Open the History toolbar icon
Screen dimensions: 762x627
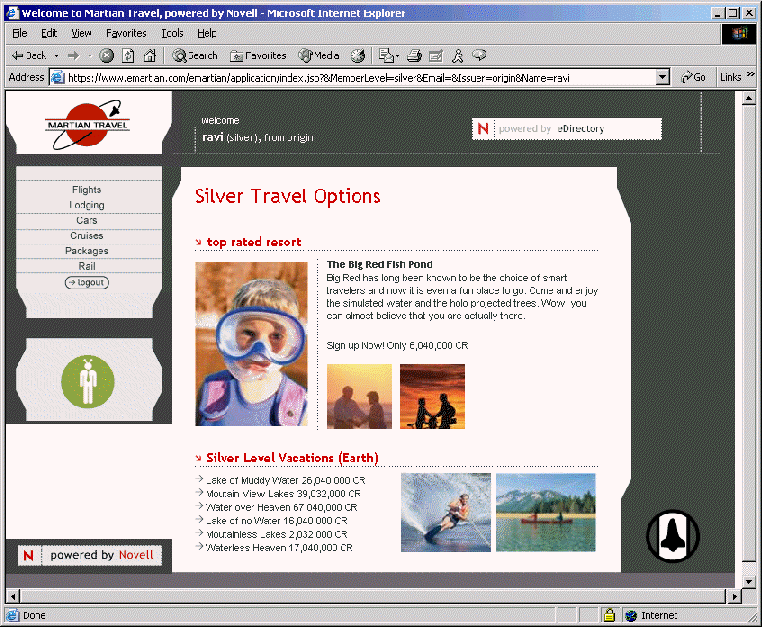(x=357, y=56)
